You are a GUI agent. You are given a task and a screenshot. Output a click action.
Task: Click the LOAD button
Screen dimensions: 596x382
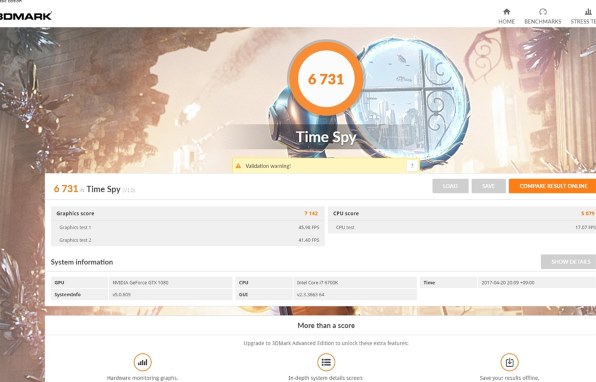point(450,186)
